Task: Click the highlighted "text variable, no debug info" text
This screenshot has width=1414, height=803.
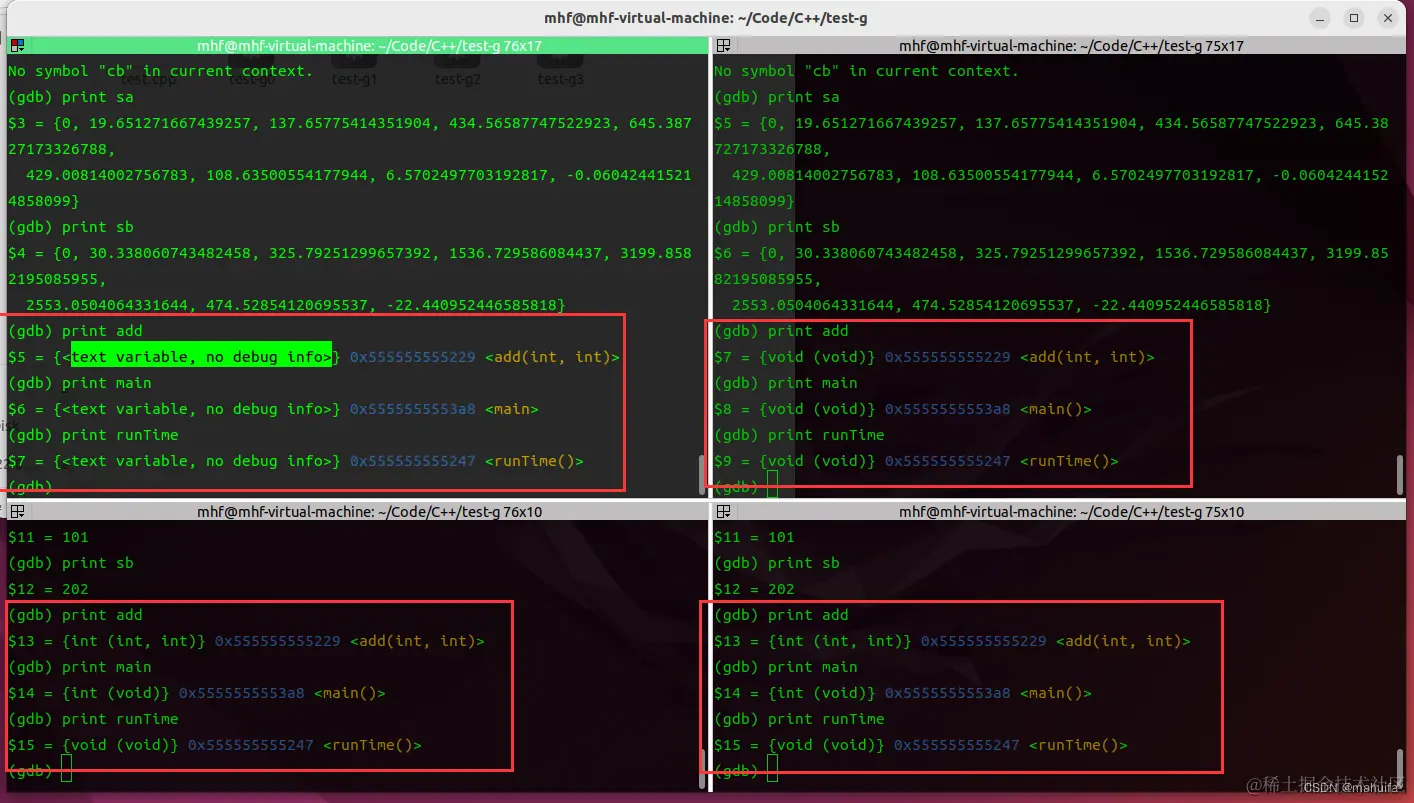Action: (201, 357)
